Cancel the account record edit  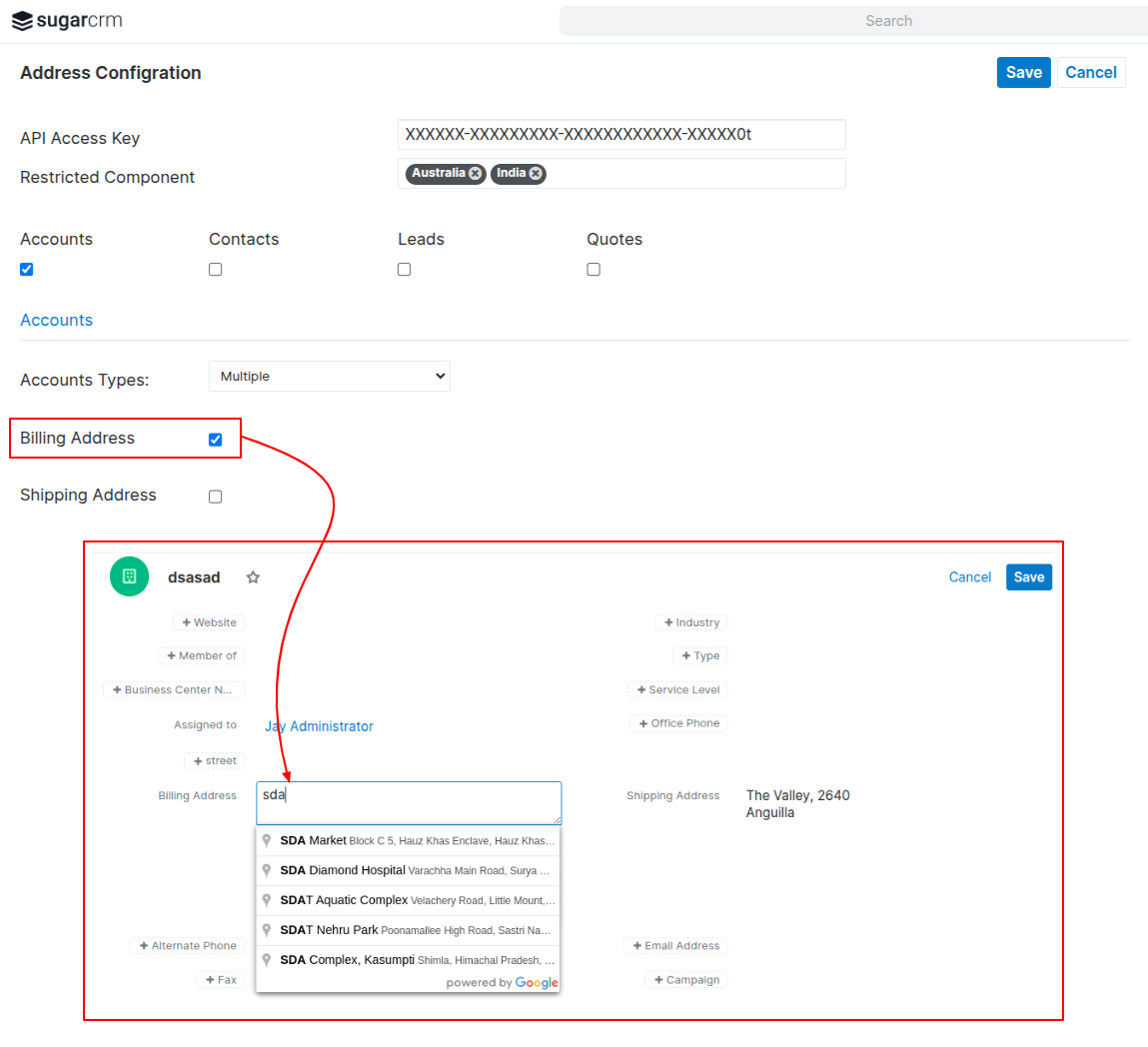coord(969,577)
